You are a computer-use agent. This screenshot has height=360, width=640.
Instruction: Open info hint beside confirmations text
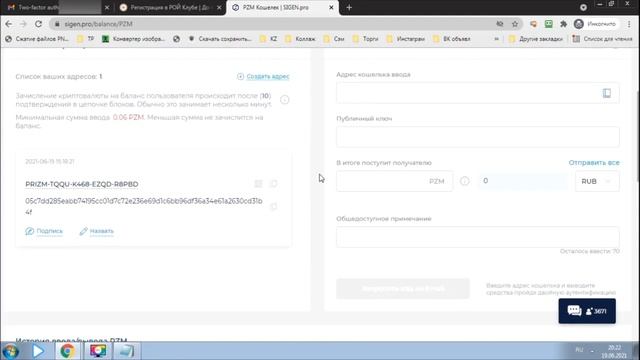tap(284, 100)
